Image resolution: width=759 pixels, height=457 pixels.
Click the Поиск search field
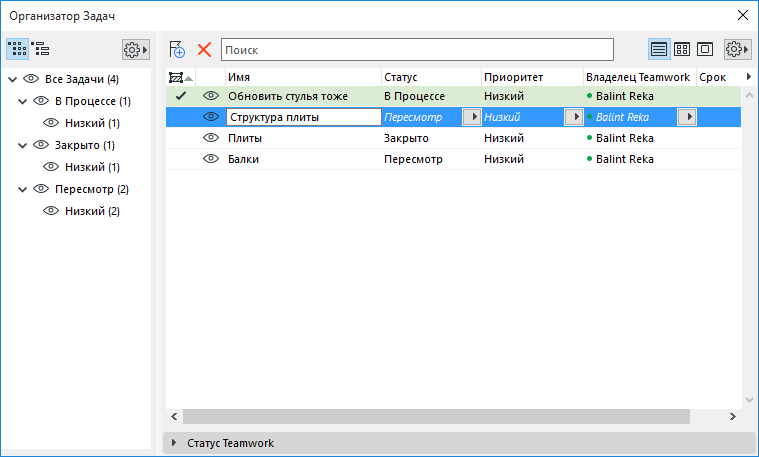coord(417,49)
